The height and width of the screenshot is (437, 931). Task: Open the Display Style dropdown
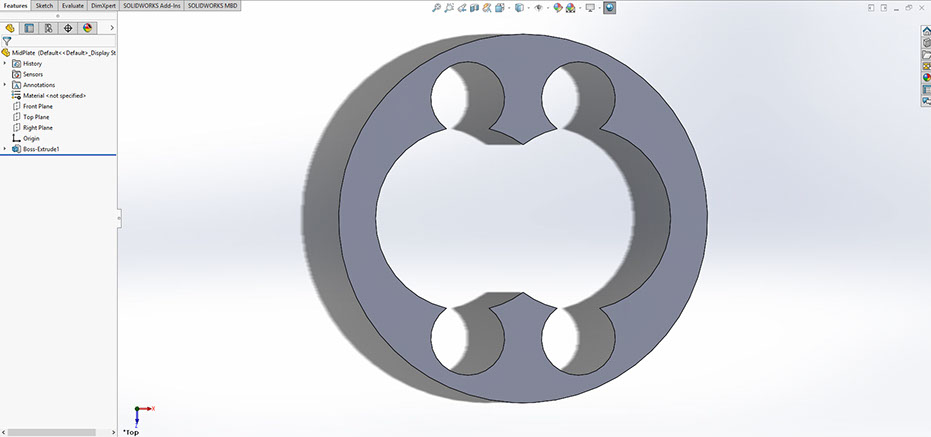pyautogui.click(x=519, y=7)
